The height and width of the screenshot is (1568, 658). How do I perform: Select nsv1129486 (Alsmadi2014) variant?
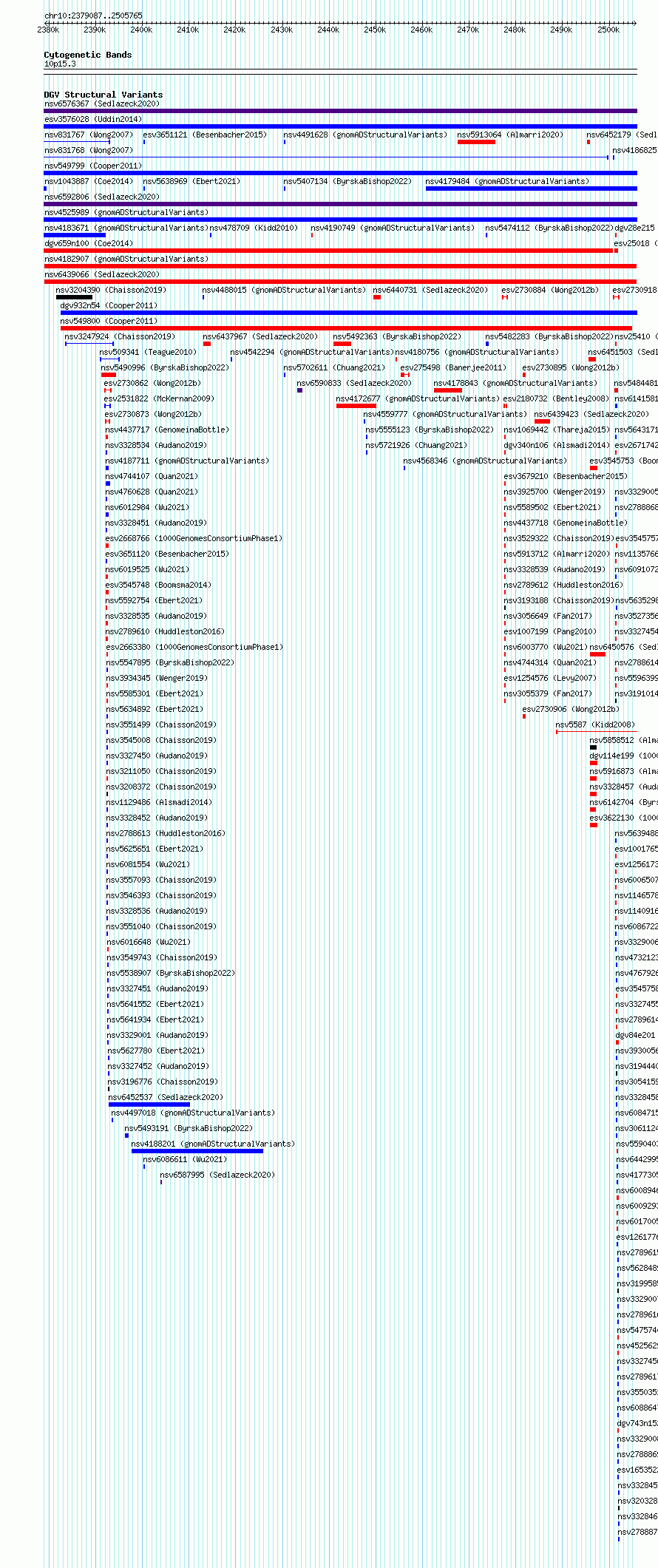160,802
